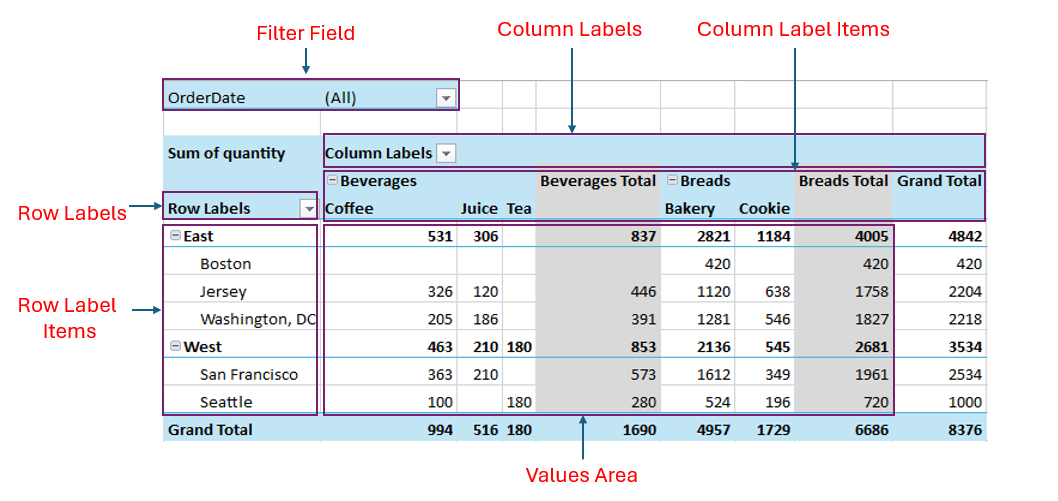Screen dimensions: 1058x501
Task: Collapse the Beverages column group
Action: (x=332, y=181)
